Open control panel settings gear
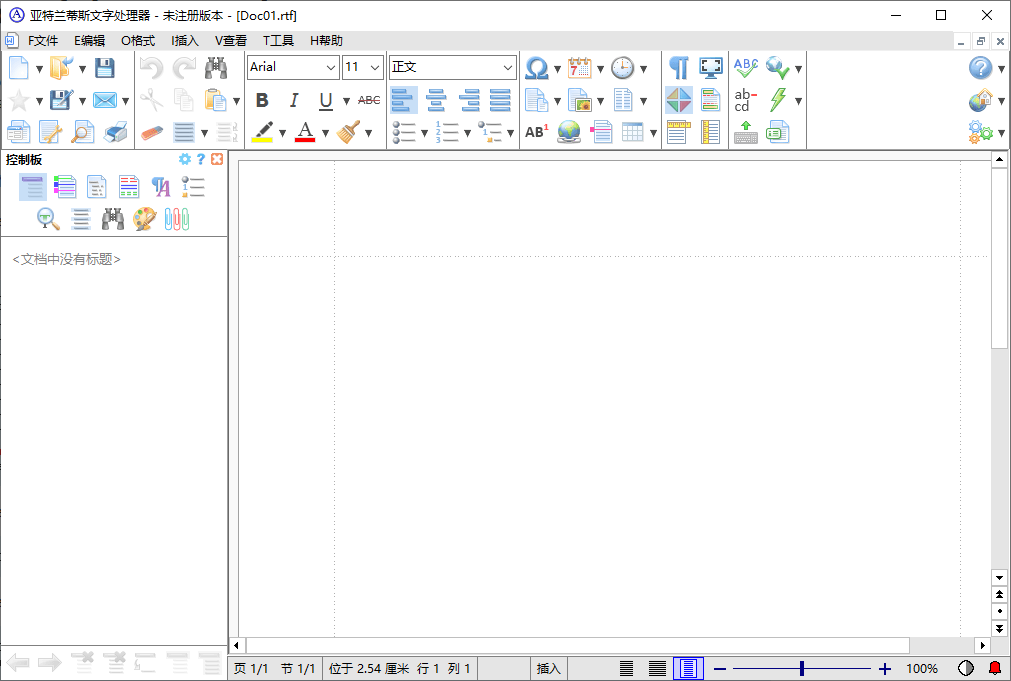The image size is (1011, 681). click(185, 159)
